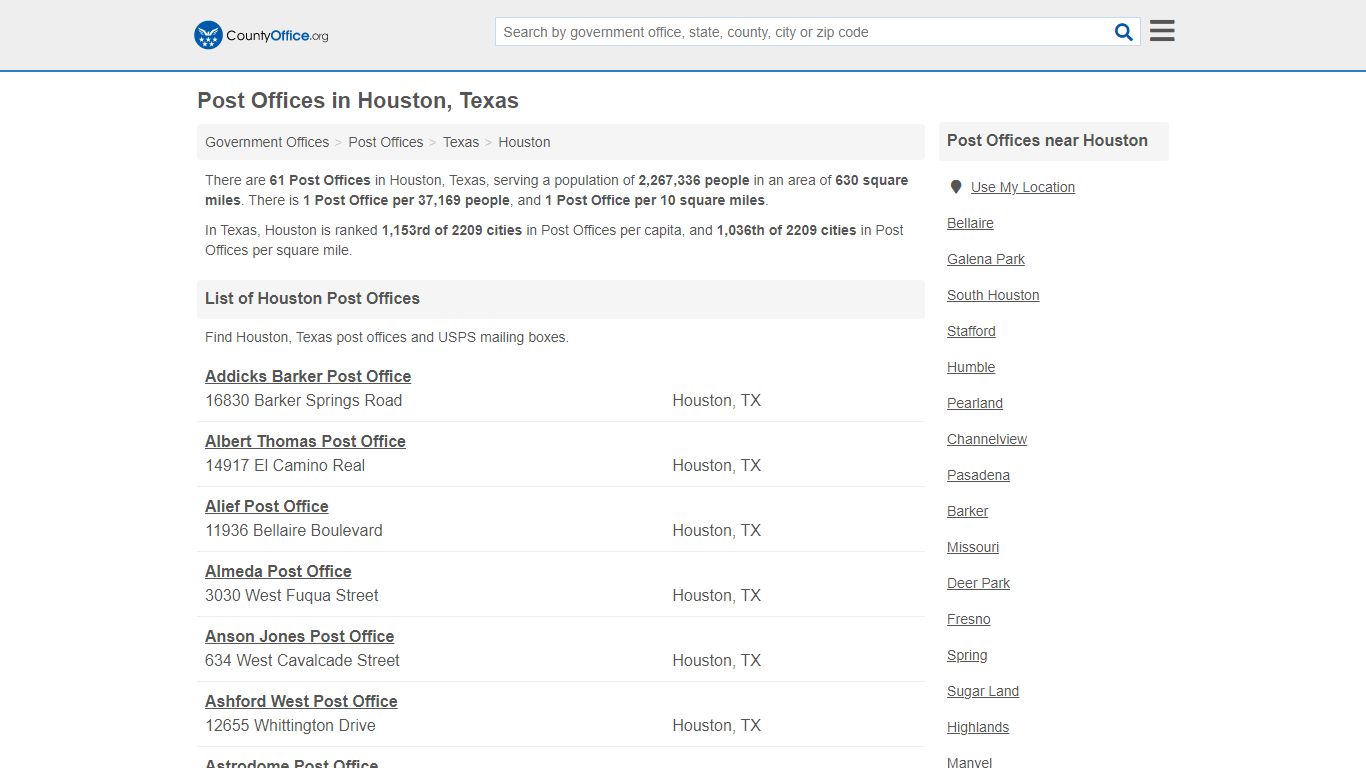Screen dimensions: 1366x768
Task: Open Almeda Post Office link
Action: coord(278,571)
